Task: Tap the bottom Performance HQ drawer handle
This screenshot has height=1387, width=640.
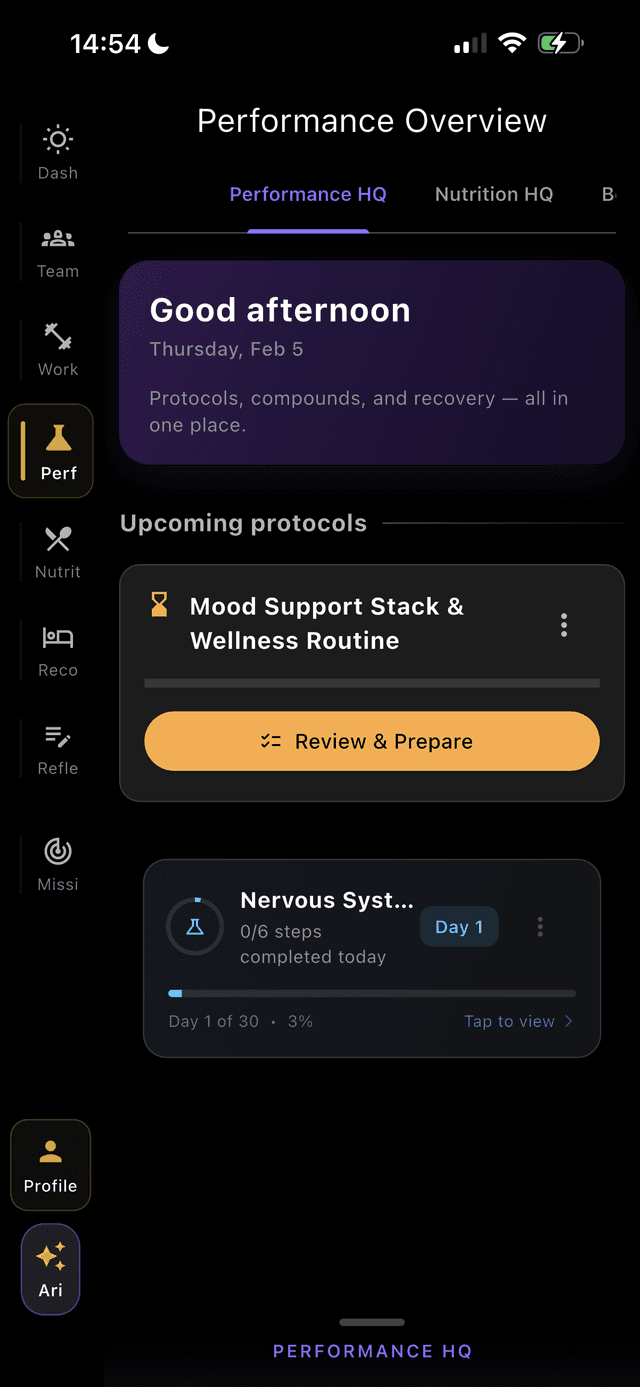Action: [x=372, y=1322]
